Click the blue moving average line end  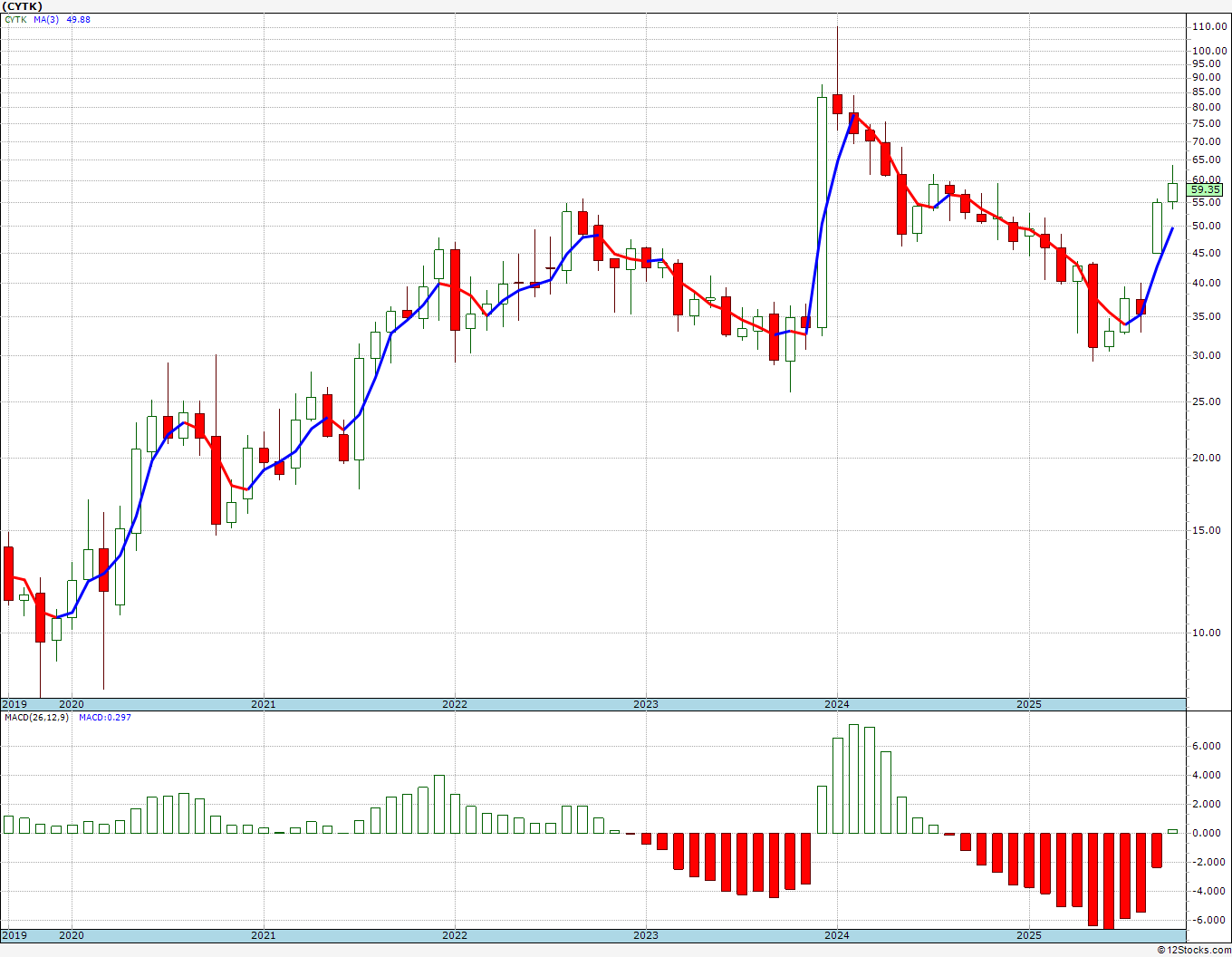click(x=1172, y=228)
